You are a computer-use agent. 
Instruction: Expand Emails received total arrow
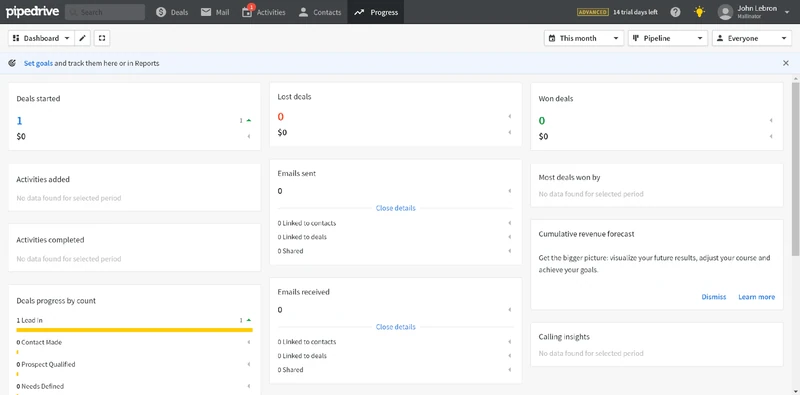(510, 310)
